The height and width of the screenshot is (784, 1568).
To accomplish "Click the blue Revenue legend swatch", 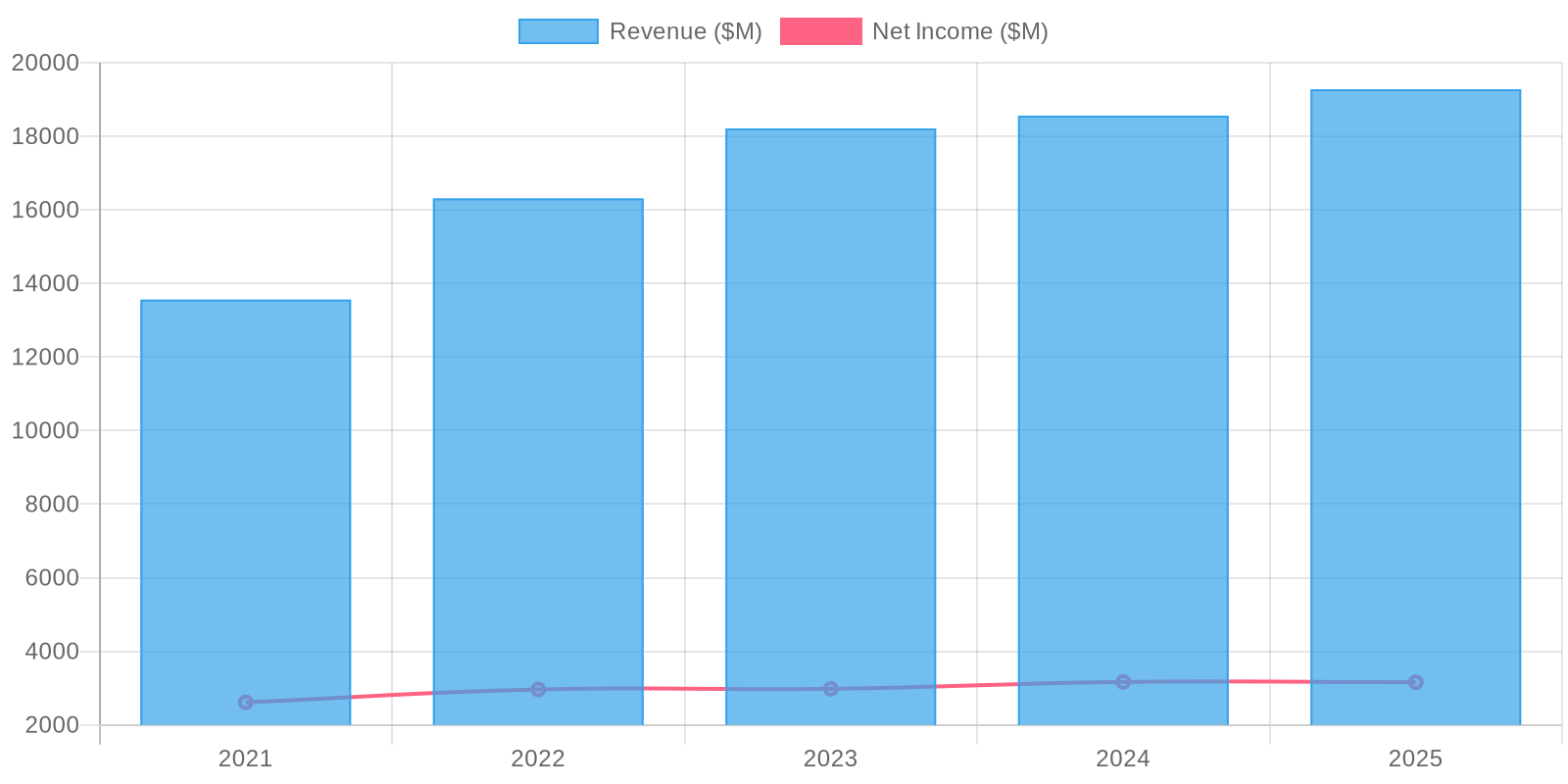I will [558, 31].
